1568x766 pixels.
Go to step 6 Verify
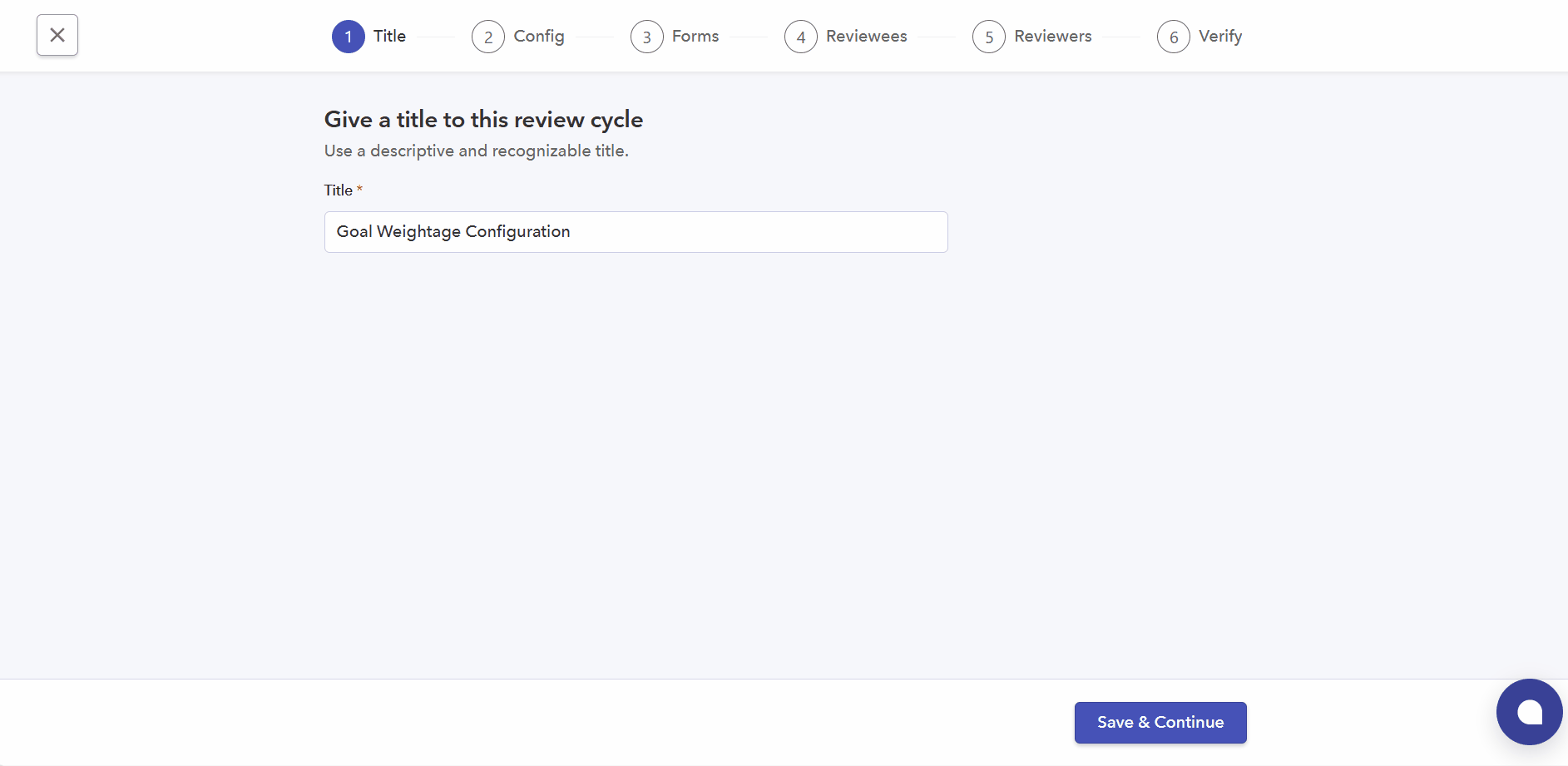(x=1199, y=37)
